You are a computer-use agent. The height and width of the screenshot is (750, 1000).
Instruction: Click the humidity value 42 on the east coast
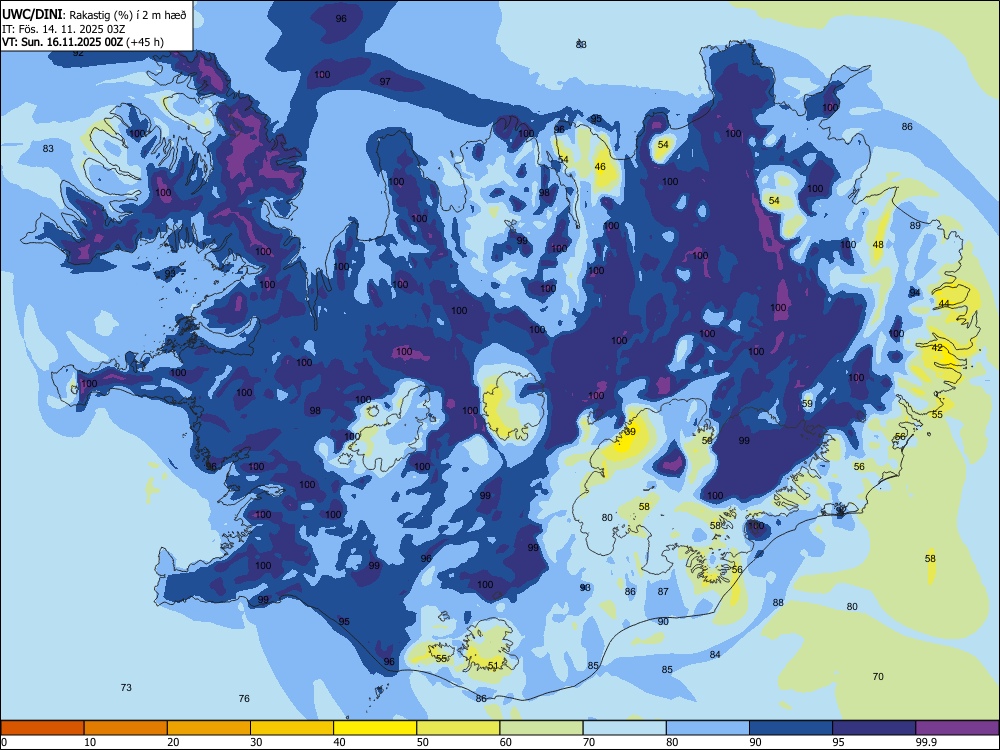937,348
